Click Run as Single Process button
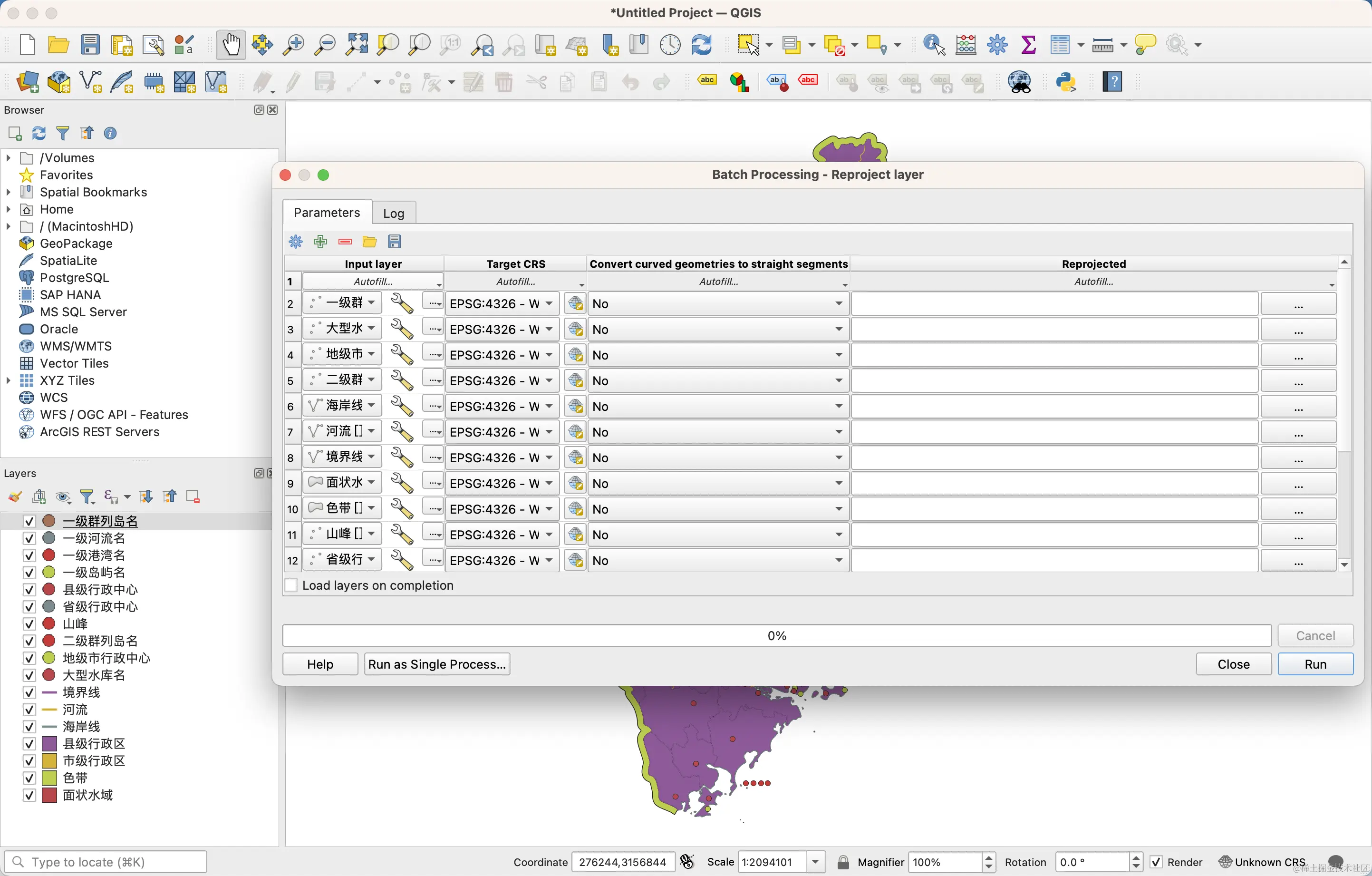Image resolution: width=1372 pixels, height=876 pixels. click(x=437, y=664)
